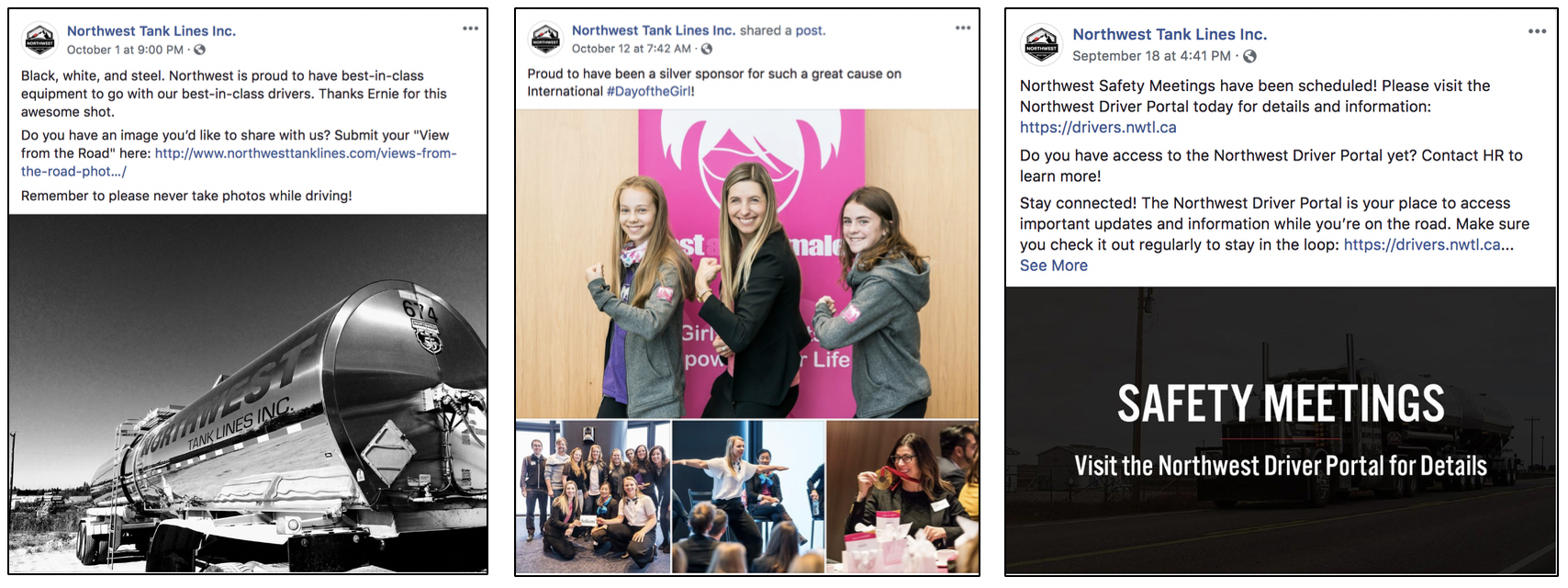
Task: Open September 18 at 4:41 PM timestamp
Action: [x=1151, y=56]
